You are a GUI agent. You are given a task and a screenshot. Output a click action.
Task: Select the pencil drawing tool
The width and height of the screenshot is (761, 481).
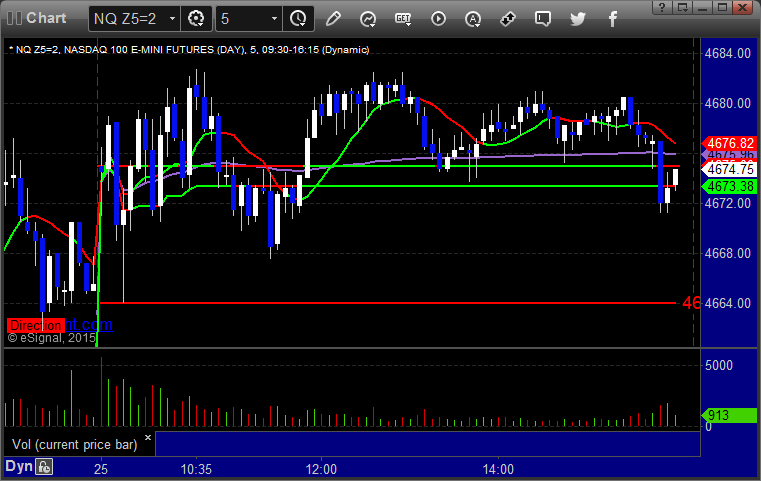(x=333, y=19)
